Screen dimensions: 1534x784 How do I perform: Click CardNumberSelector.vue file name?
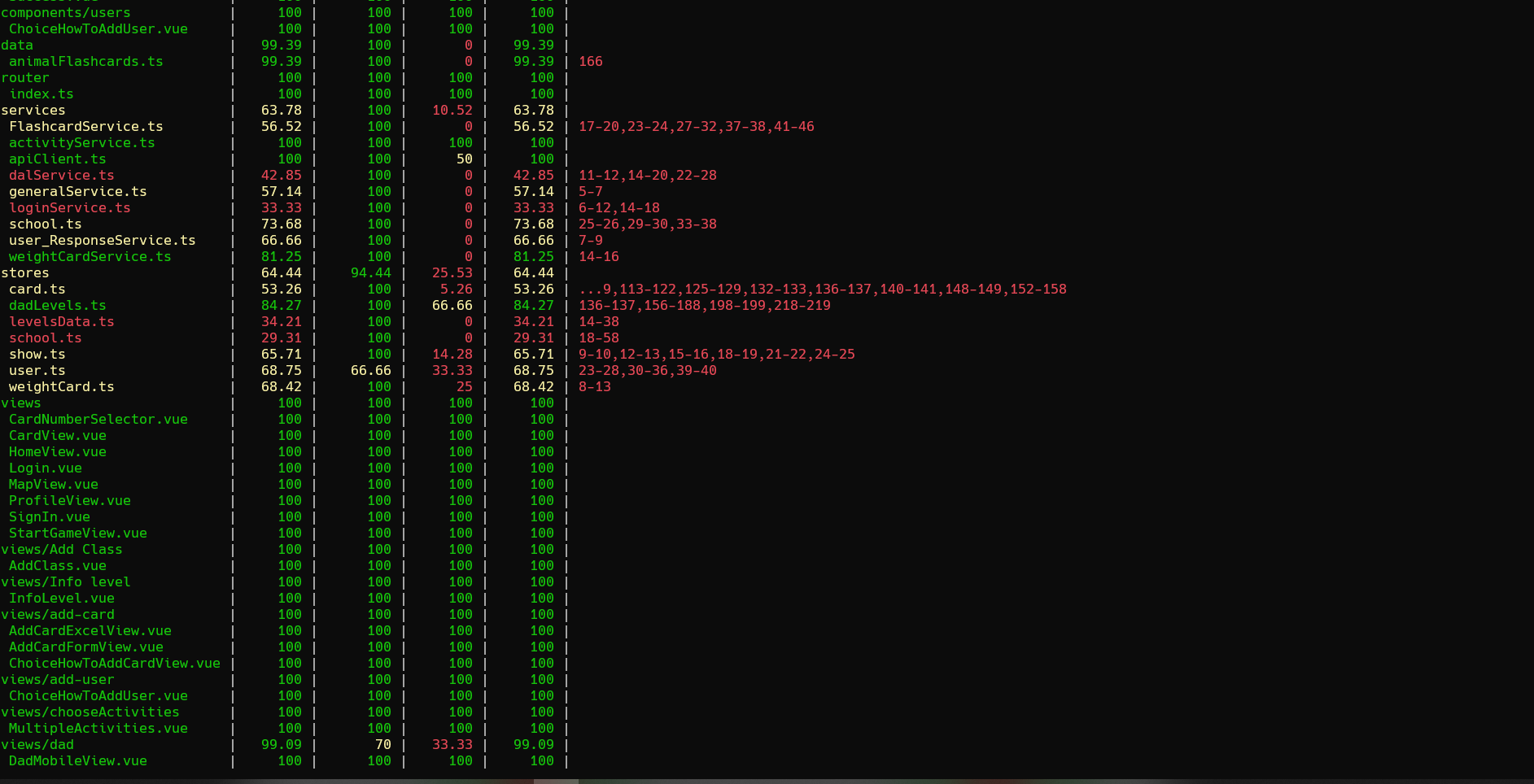pos(98,420)
